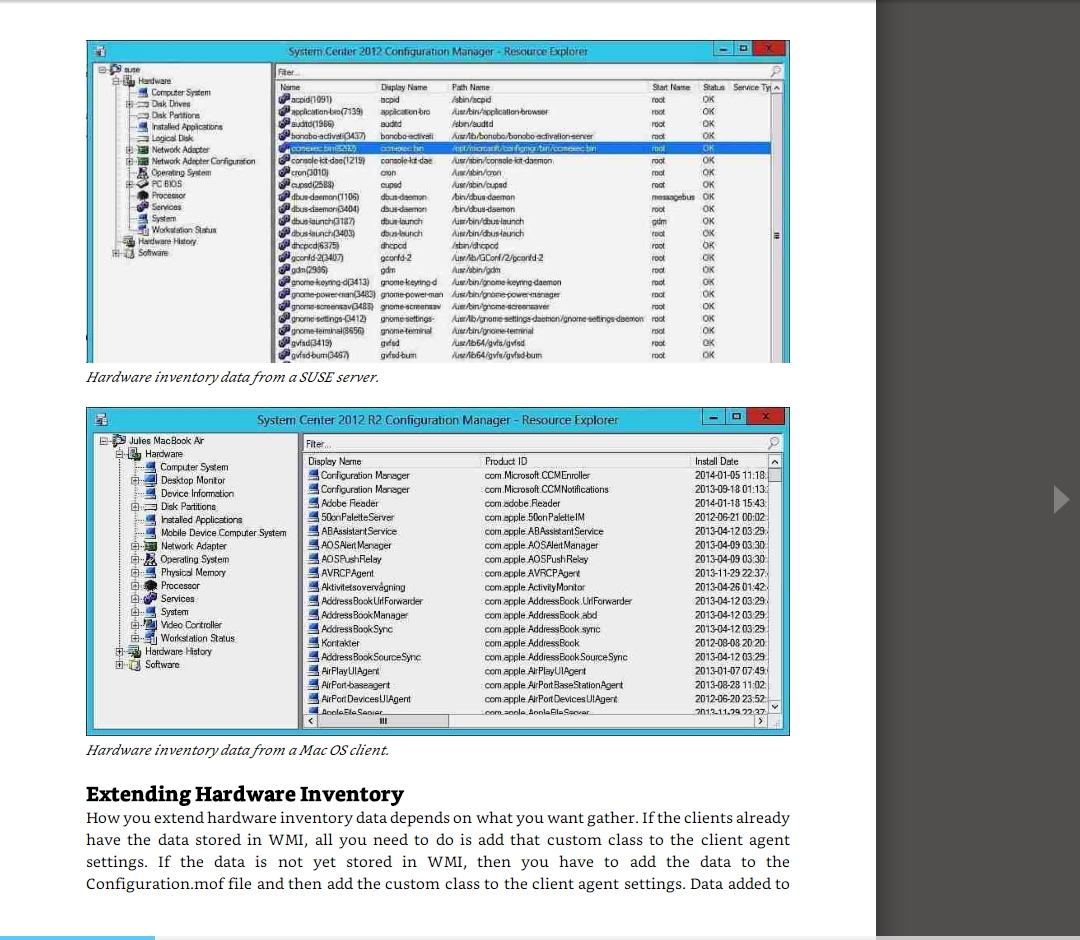Click the search magnifier in SUSE filter bar
Viewport: 1080px width, 940px height.
click(x=776, y=72)
